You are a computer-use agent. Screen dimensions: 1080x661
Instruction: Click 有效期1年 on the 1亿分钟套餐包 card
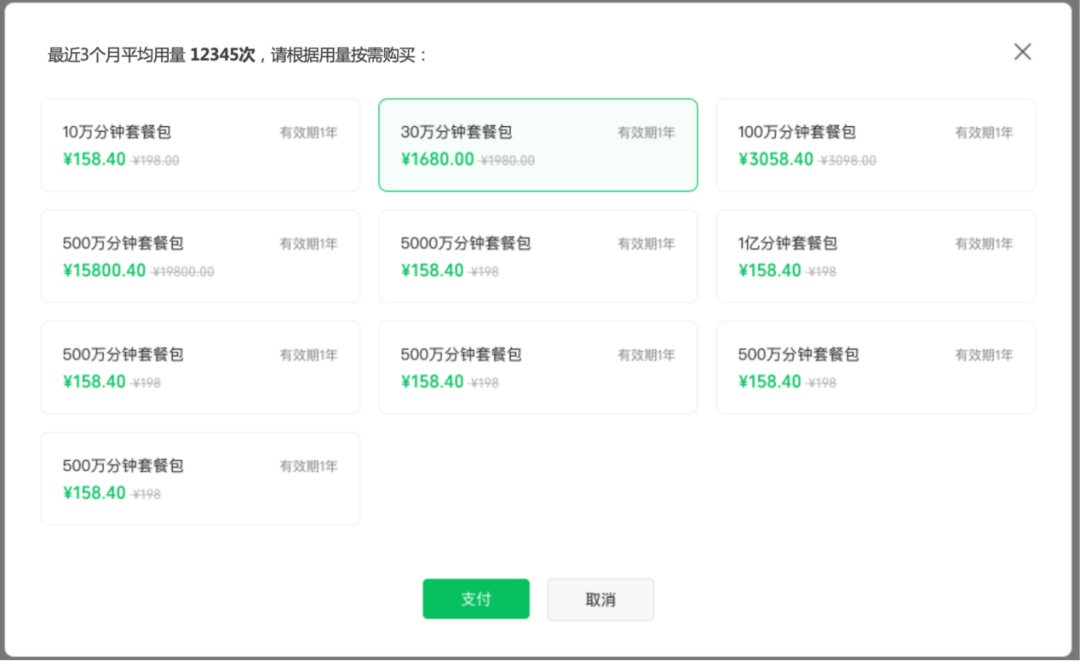click(x=984, y=244)
